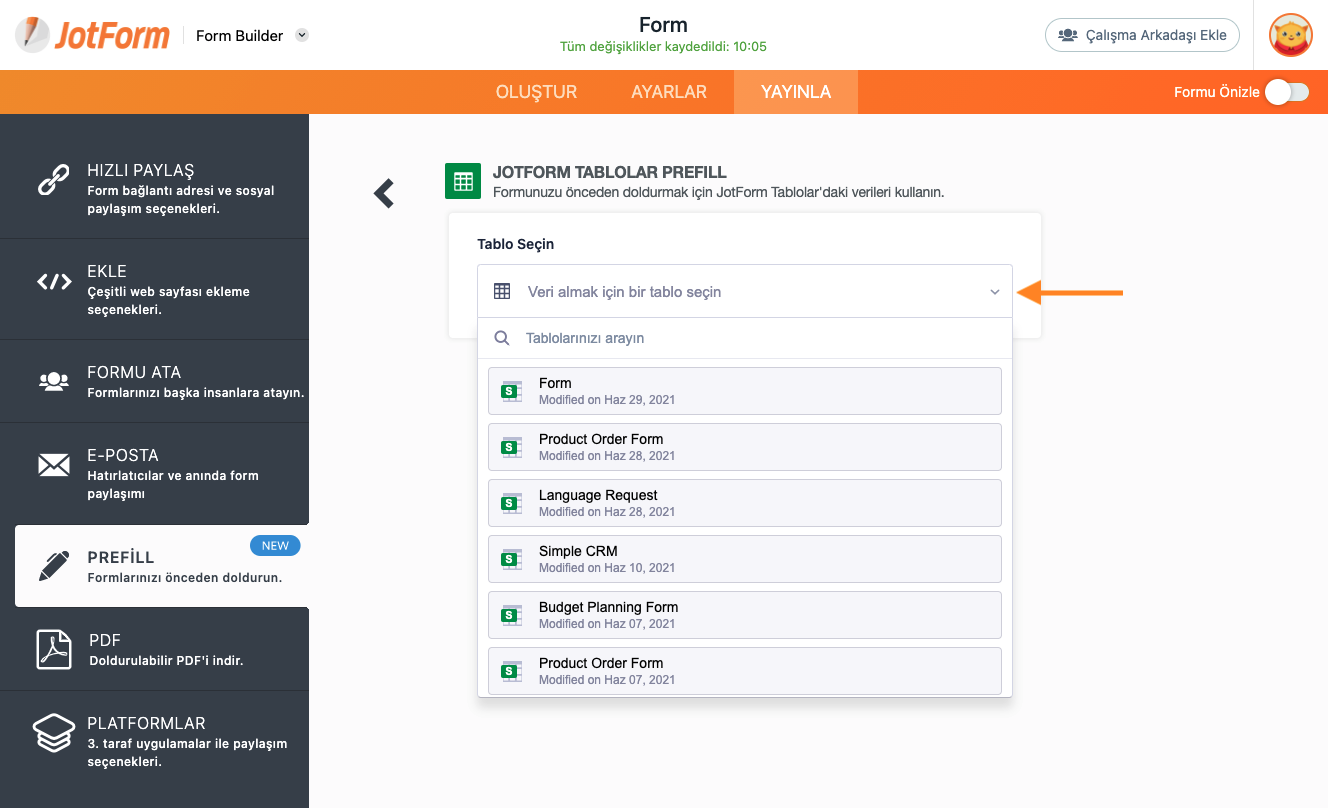1328x808 pixels.
Task: Click the PDF file icon
Action: 54,649
